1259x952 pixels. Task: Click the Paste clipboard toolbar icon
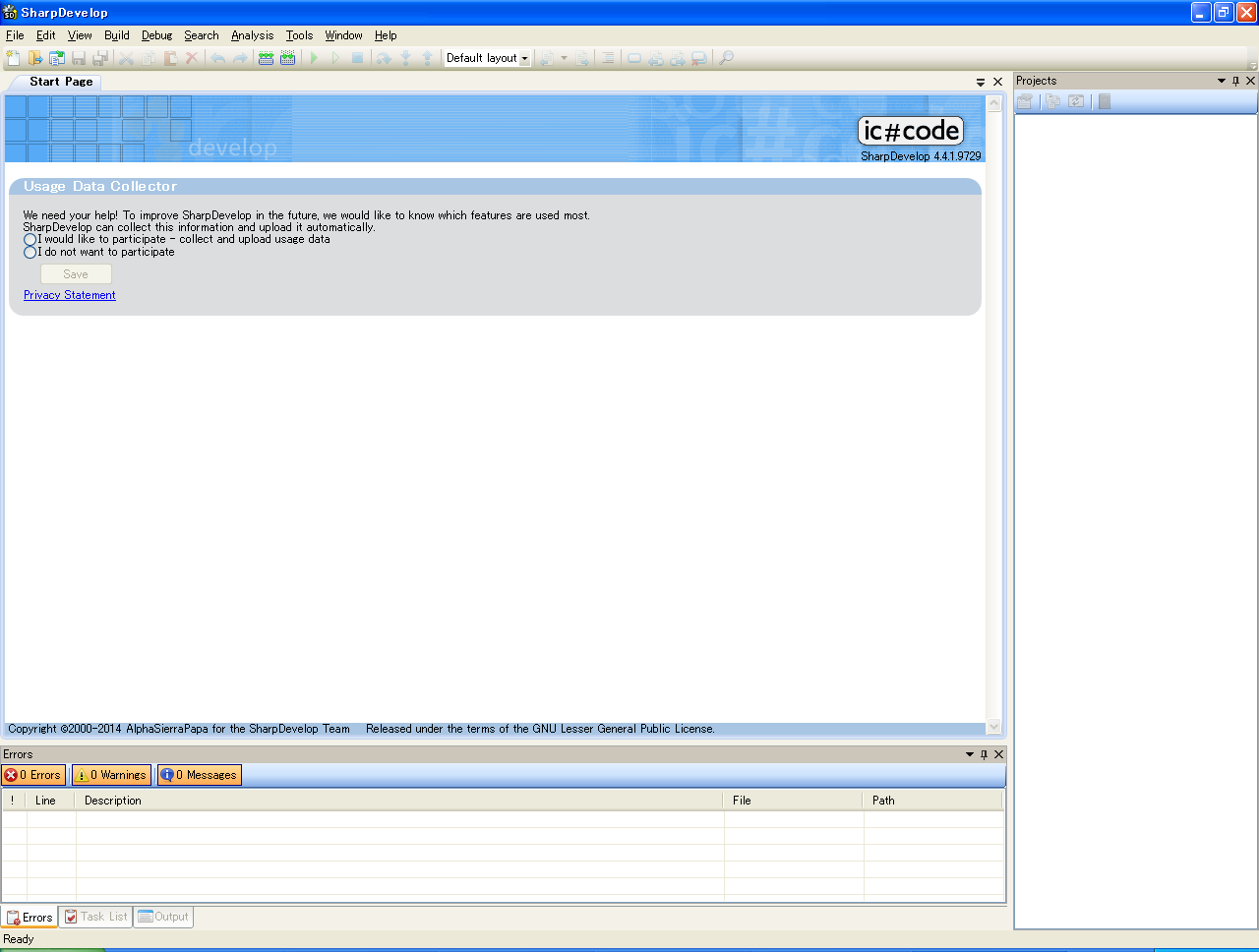[x=170, y=58]
